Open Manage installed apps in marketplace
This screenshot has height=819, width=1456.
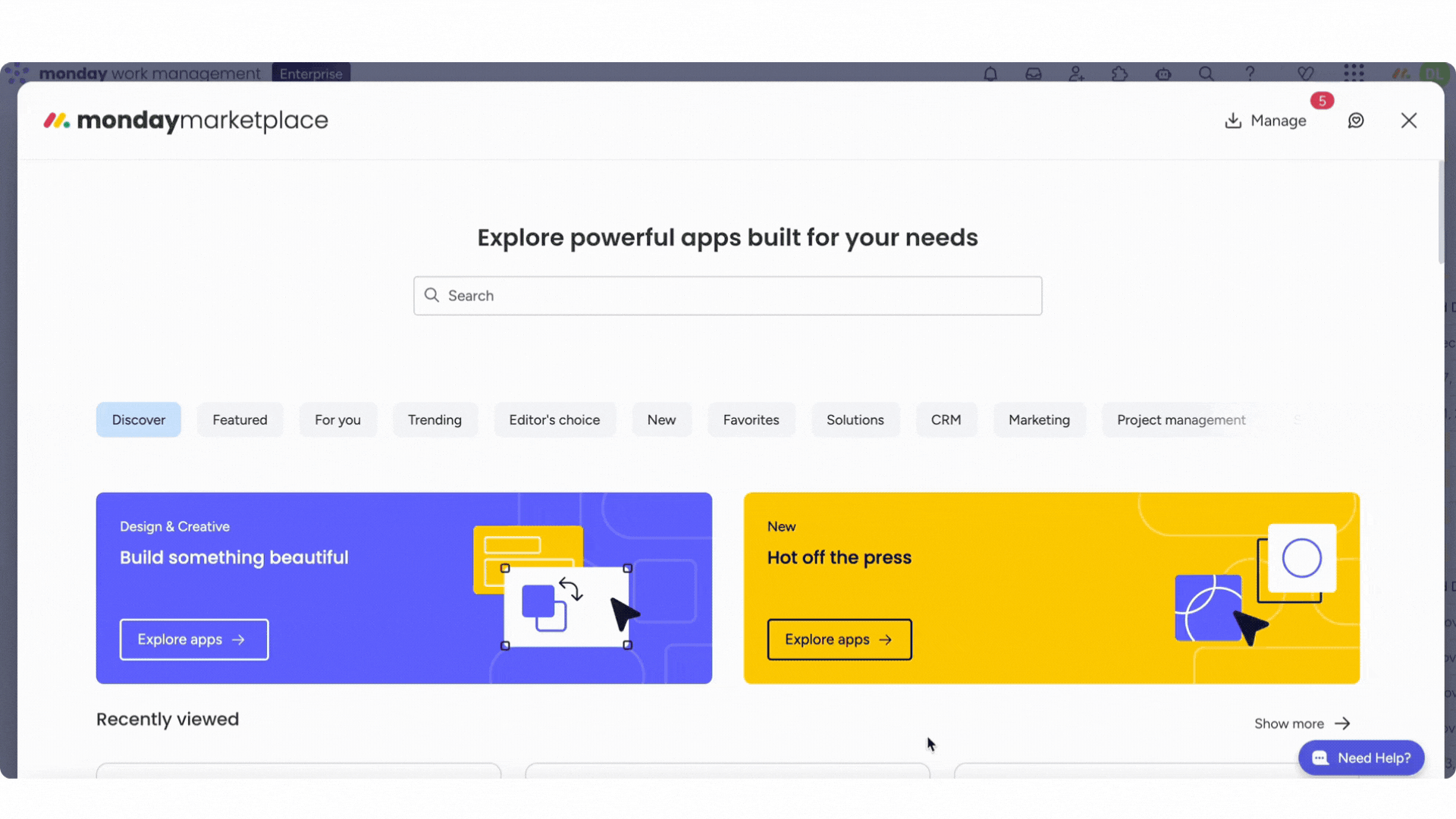point(1266,121)
